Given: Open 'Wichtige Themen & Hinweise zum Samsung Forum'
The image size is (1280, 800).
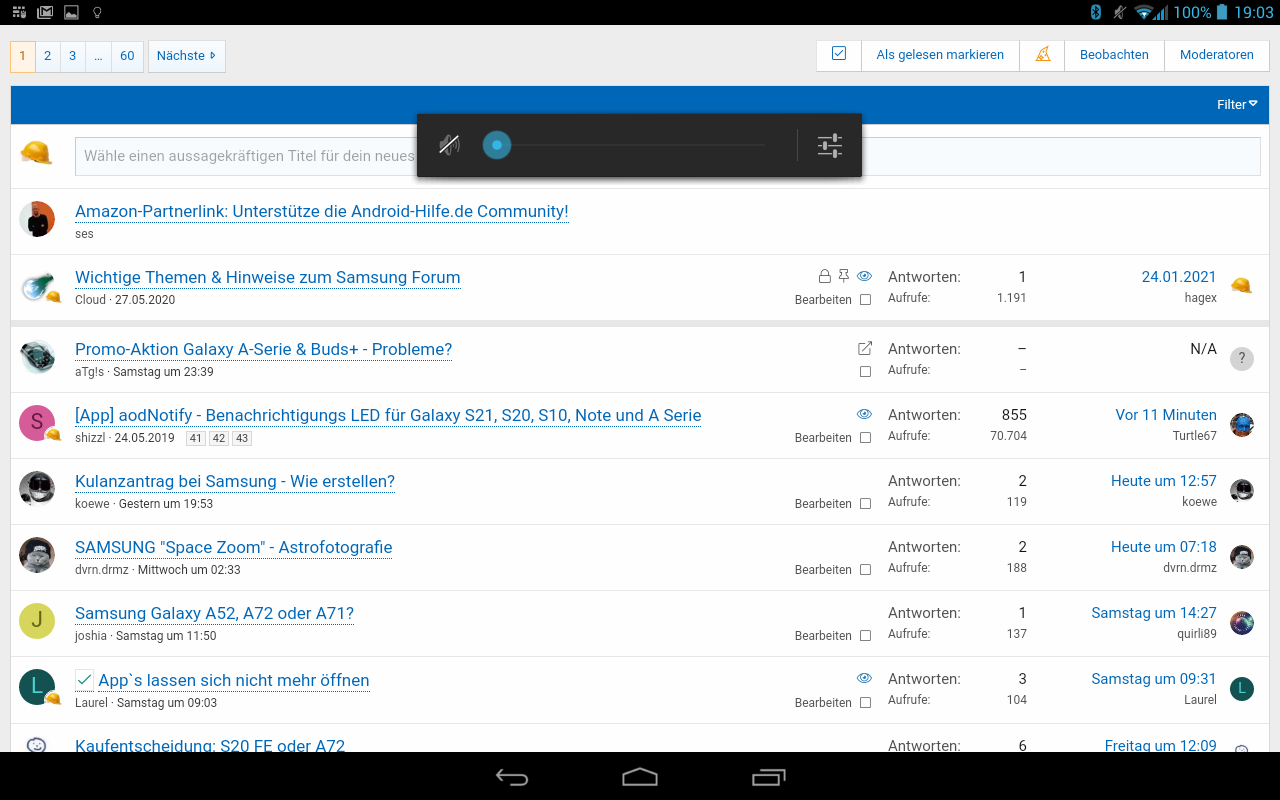Looking at the screenshot, I should tap(268, 277).
